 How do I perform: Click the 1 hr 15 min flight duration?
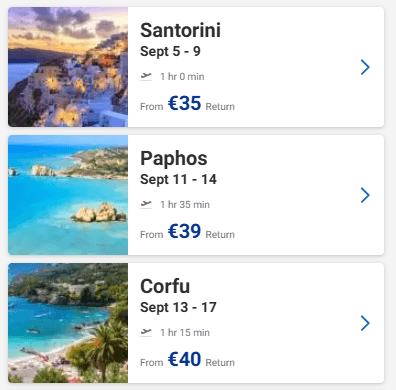coord(185,333)
